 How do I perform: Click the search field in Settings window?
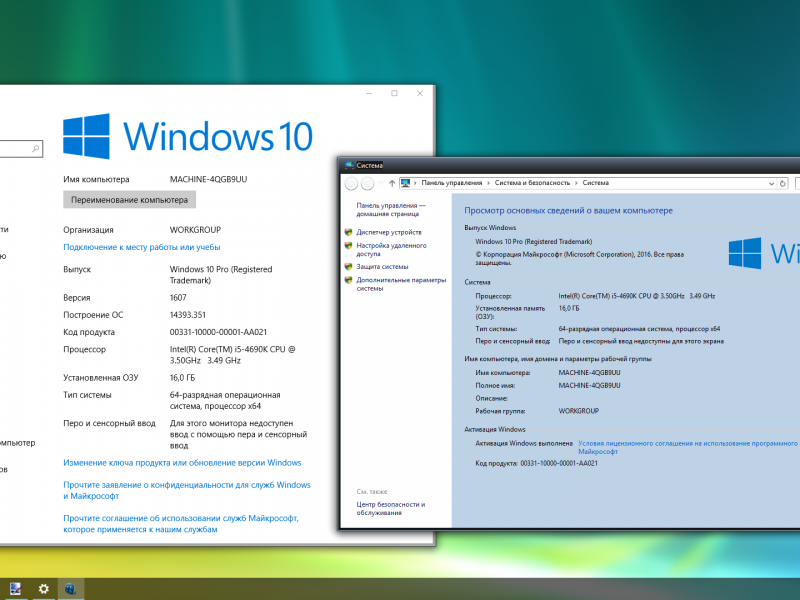click(x=21, y=149)
